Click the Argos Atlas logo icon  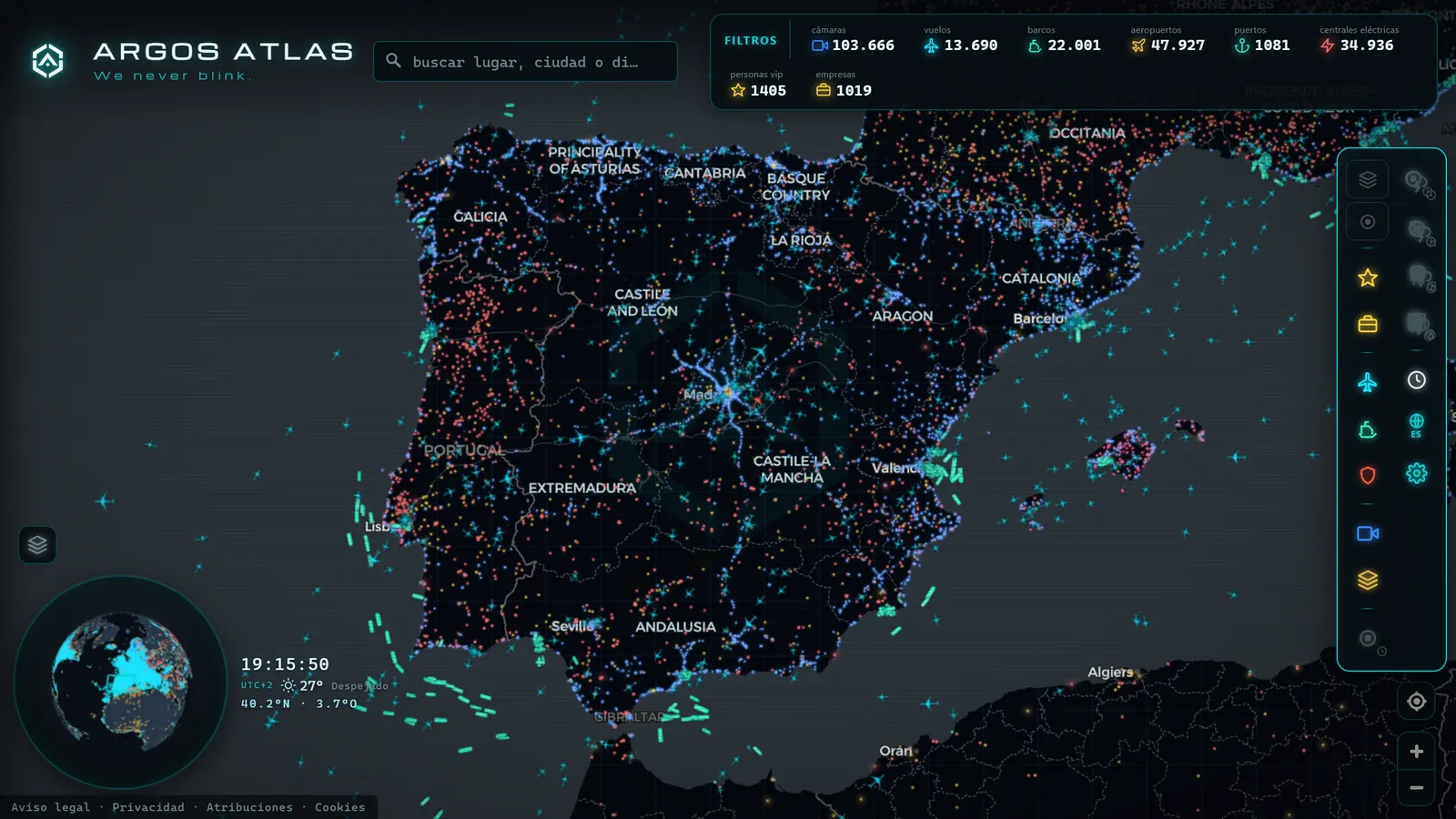tap(47, 61)
